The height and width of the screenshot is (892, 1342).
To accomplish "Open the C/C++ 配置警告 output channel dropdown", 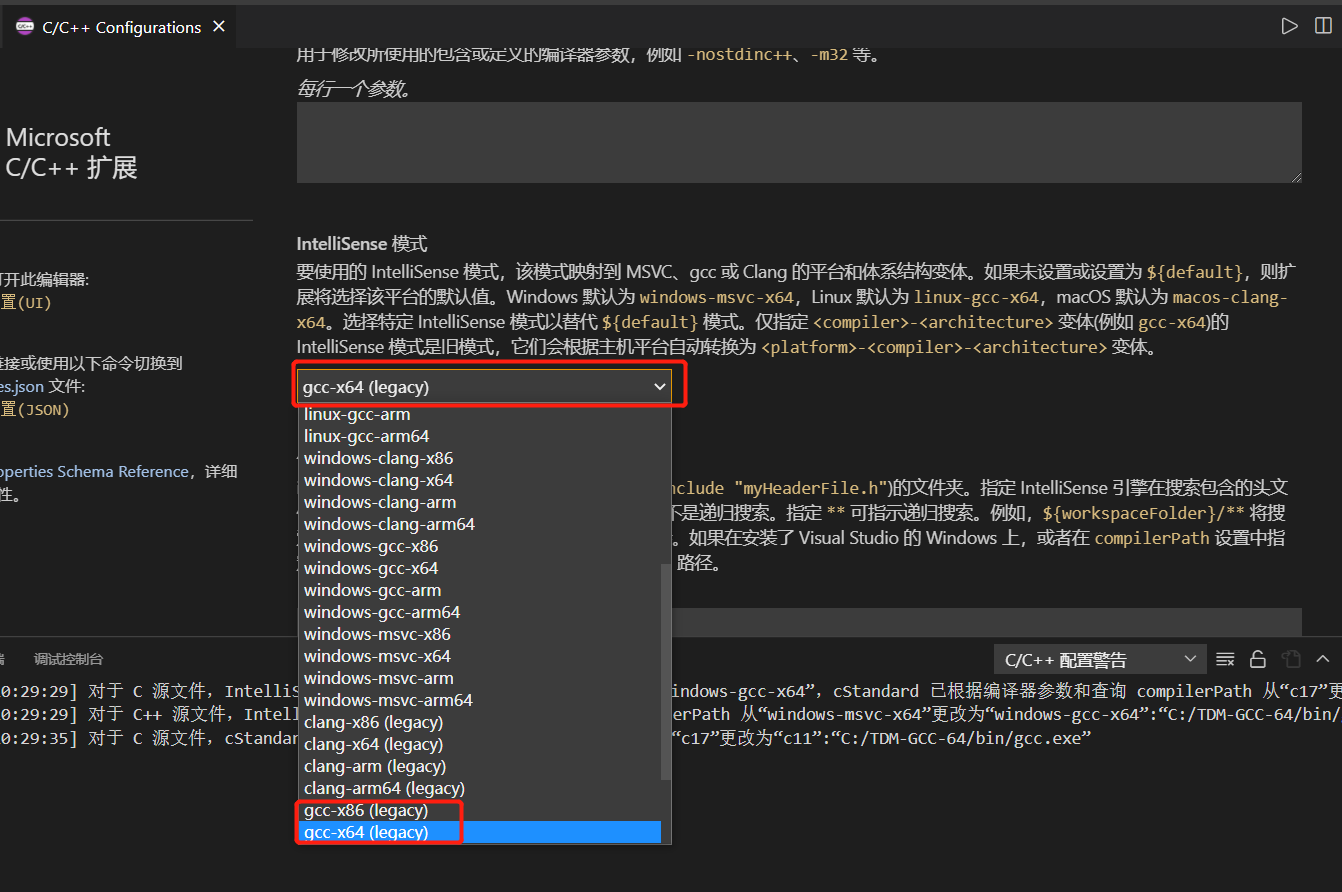I will point(1100,660).
